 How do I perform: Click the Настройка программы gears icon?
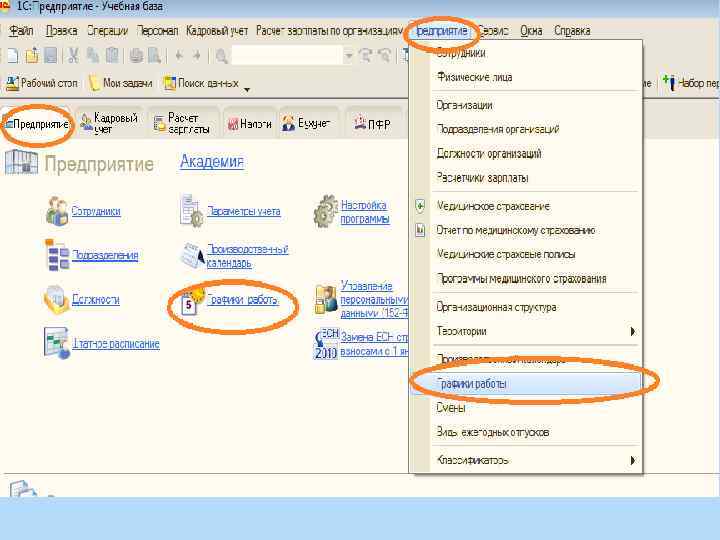pyautogui.click(x=326, y=211)
